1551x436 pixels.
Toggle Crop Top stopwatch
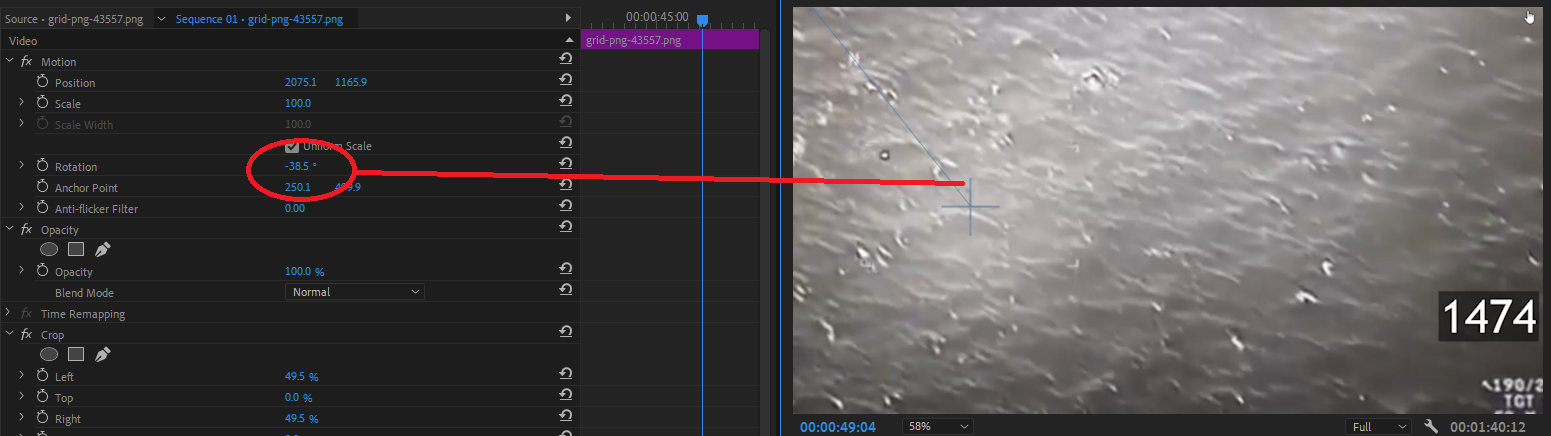(x=42, y=397)
